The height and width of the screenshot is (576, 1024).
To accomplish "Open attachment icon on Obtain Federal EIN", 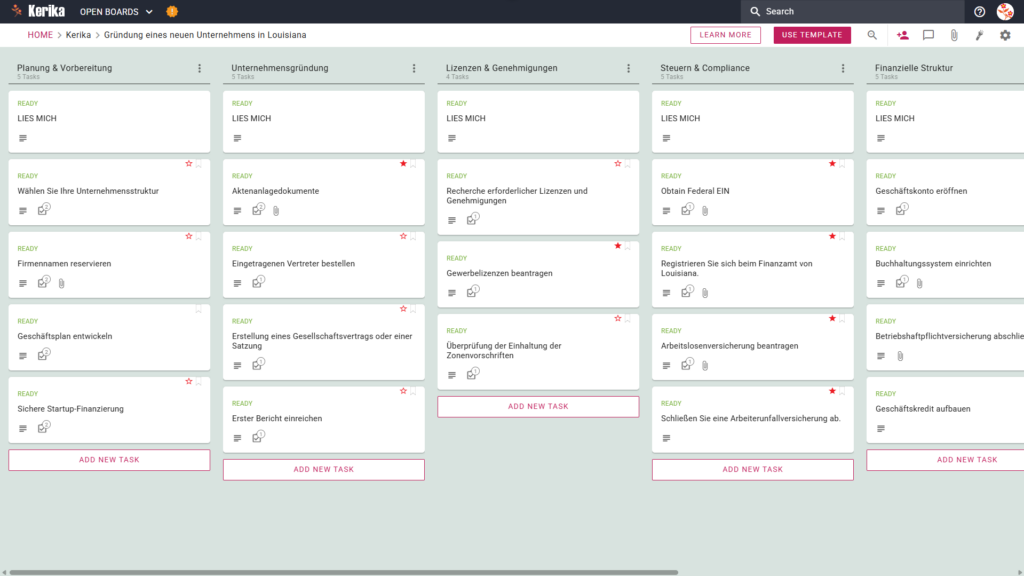I will [705, 211].
